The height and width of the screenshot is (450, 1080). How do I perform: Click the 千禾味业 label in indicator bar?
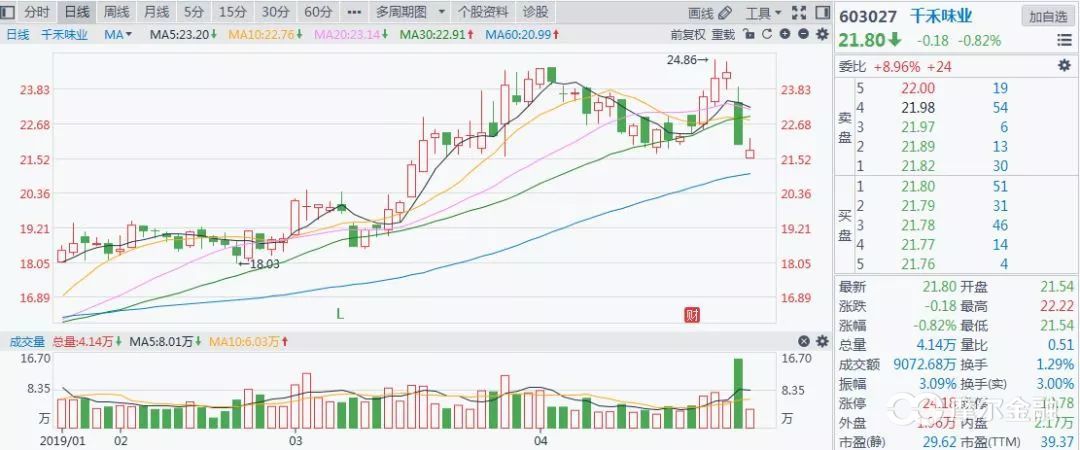pyautogui.click(x=65, y=34)
